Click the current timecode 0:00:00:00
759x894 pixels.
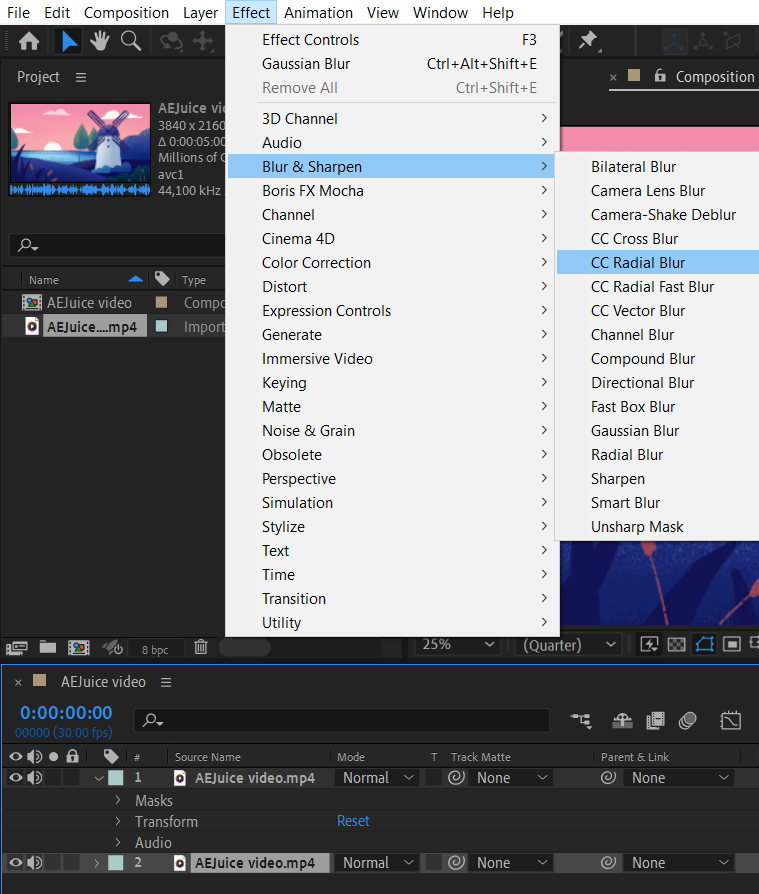click(66, 713)
